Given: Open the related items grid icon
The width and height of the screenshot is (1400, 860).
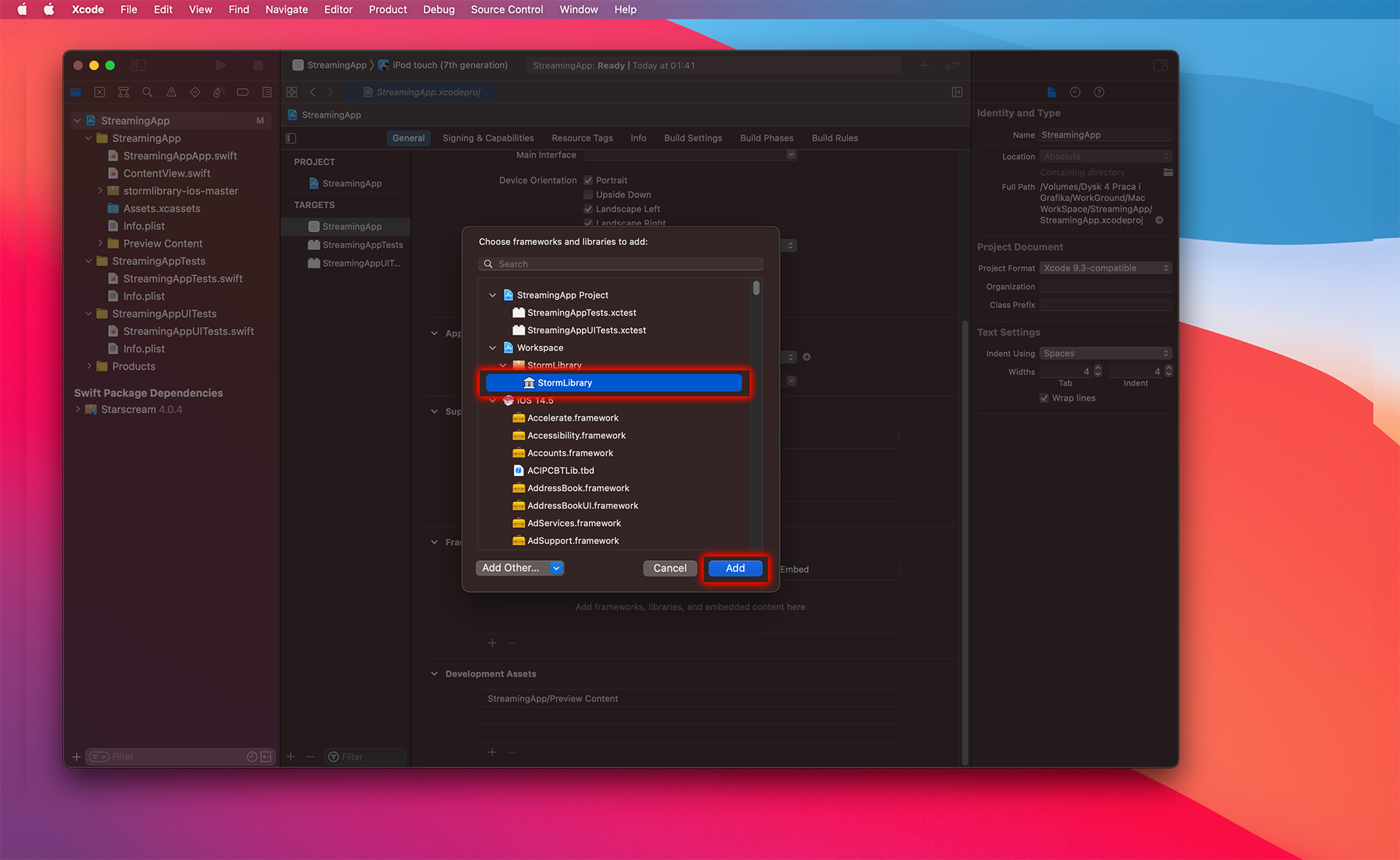Looking at the screenshot, I should (x=292, y=92).
